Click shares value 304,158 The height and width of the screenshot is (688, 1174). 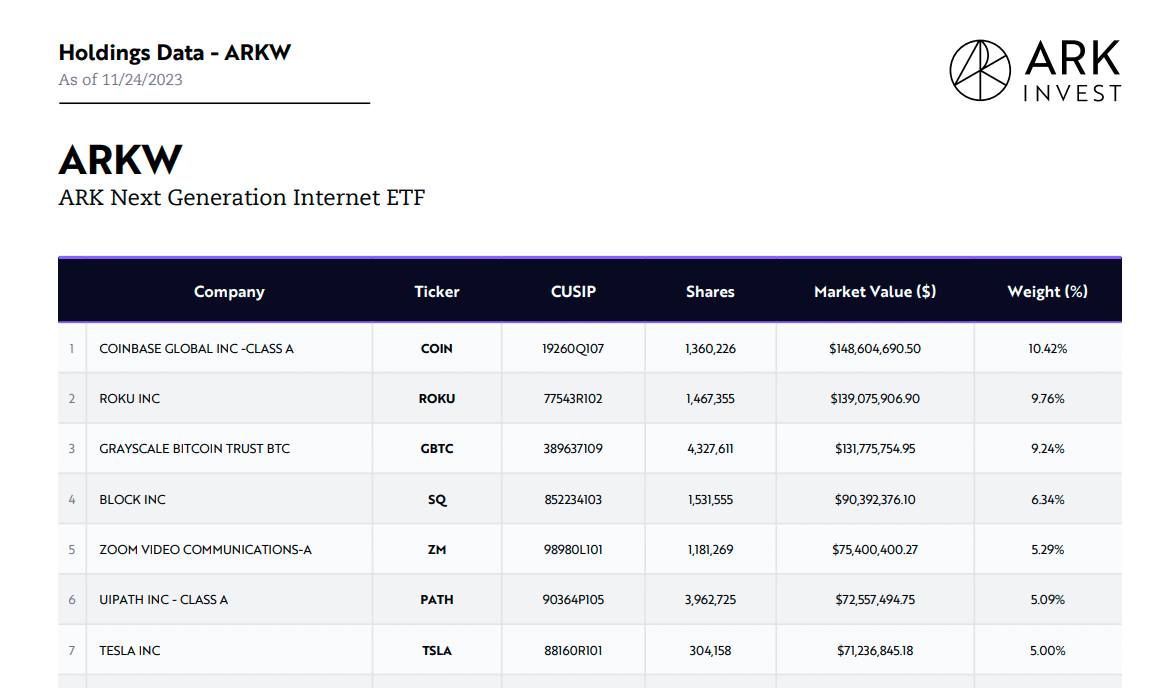point(711,651)
